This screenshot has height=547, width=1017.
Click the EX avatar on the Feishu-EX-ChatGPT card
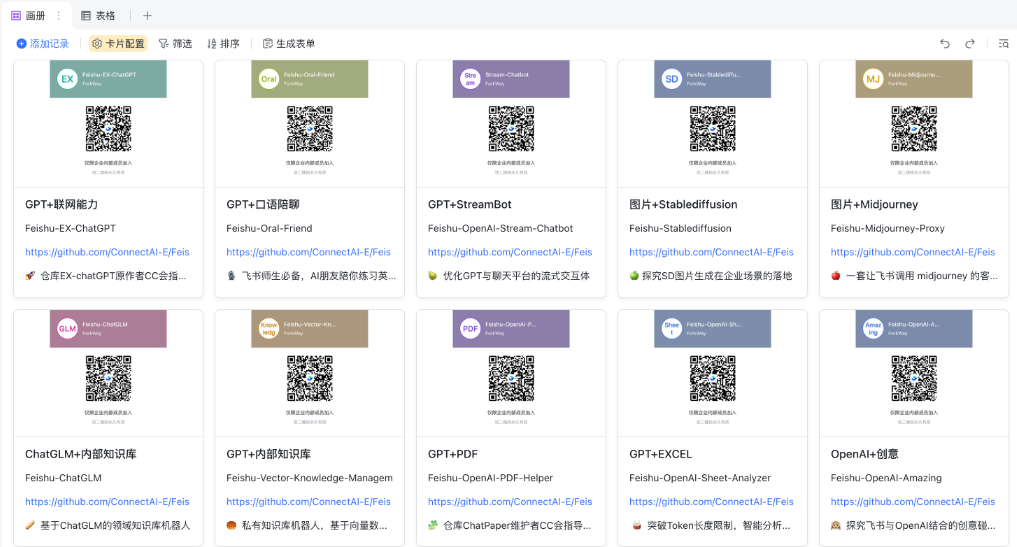(67, 79)
